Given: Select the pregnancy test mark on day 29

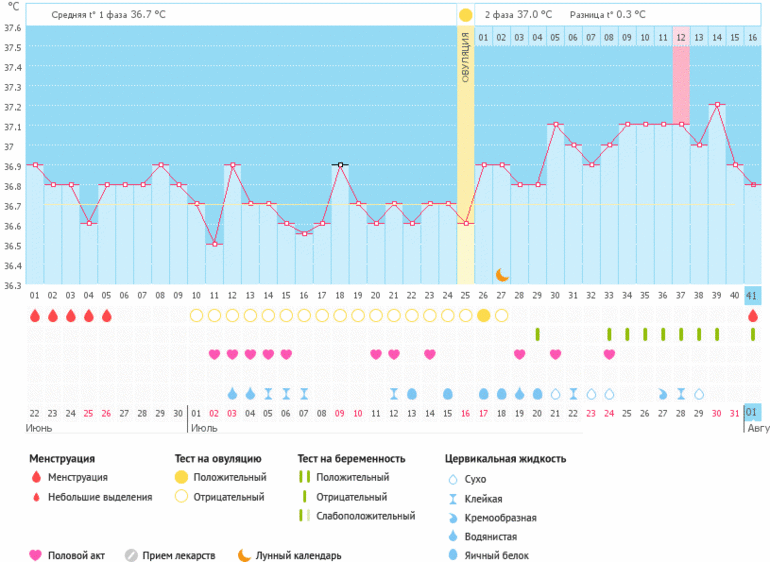Looking at the screenshot, I should coord(538,334).
